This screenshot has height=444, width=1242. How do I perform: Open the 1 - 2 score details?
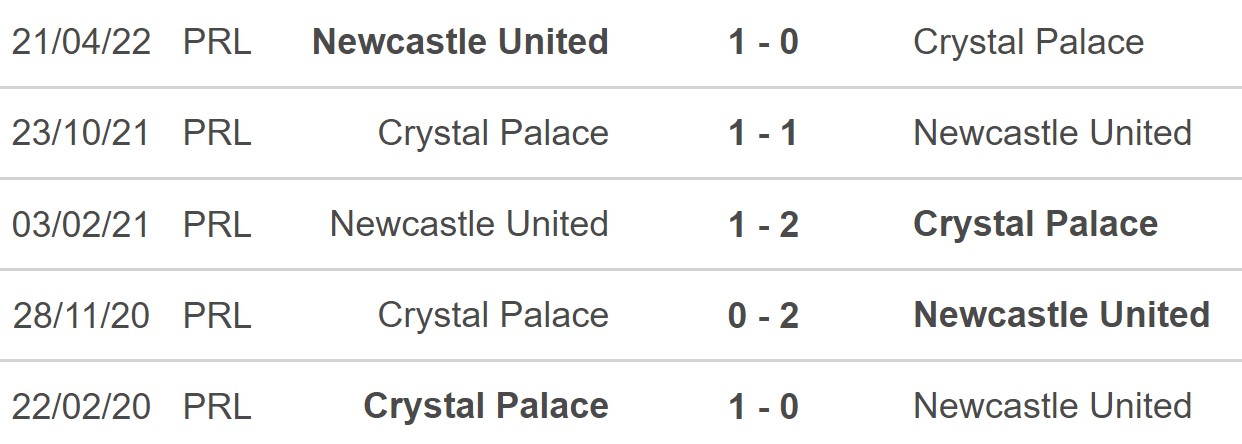pos(763,224)
